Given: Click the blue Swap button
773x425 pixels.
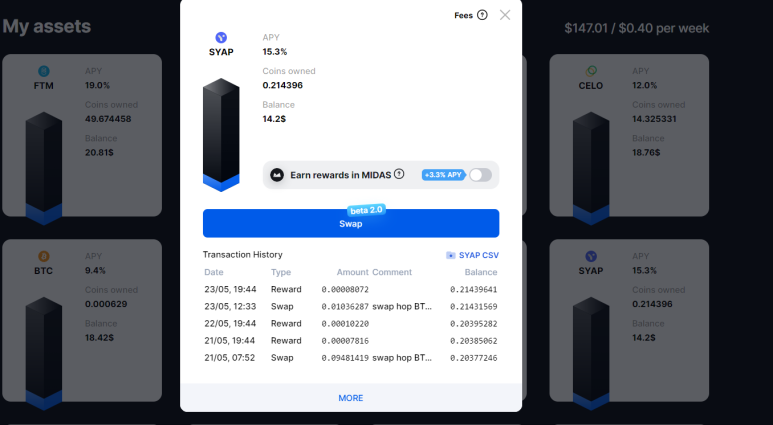Looking at the screenshot, I should point(351,223).
